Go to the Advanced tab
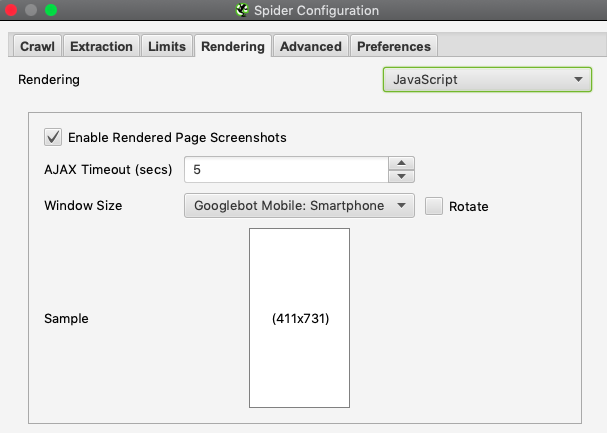The image size is (607, 433). pos(310,46)
